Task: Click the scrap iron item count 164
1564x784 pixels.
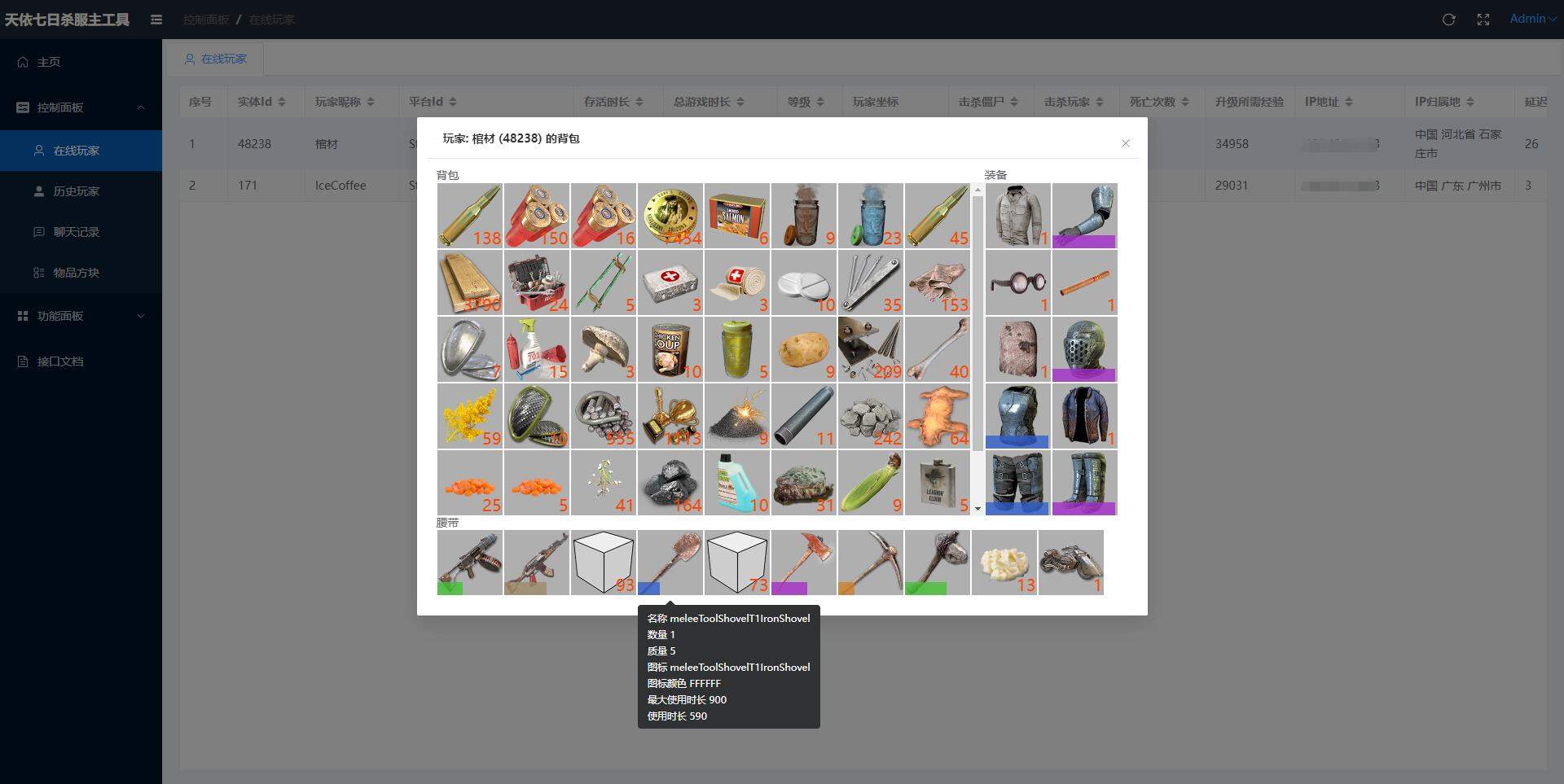Action: coord(670,483)
